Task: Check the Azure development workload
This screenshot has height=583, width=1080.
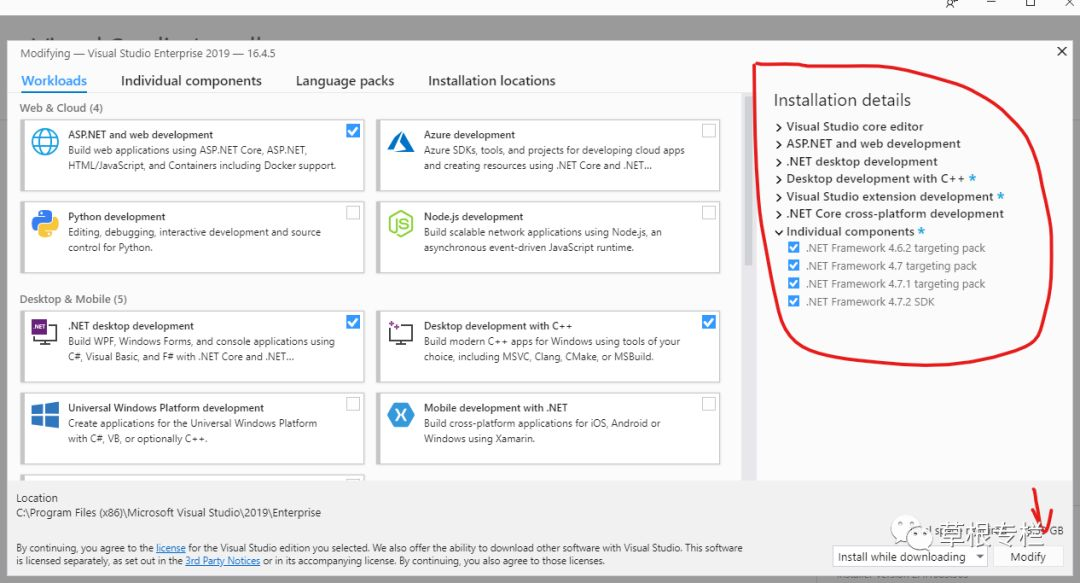Action: (708, 130)
